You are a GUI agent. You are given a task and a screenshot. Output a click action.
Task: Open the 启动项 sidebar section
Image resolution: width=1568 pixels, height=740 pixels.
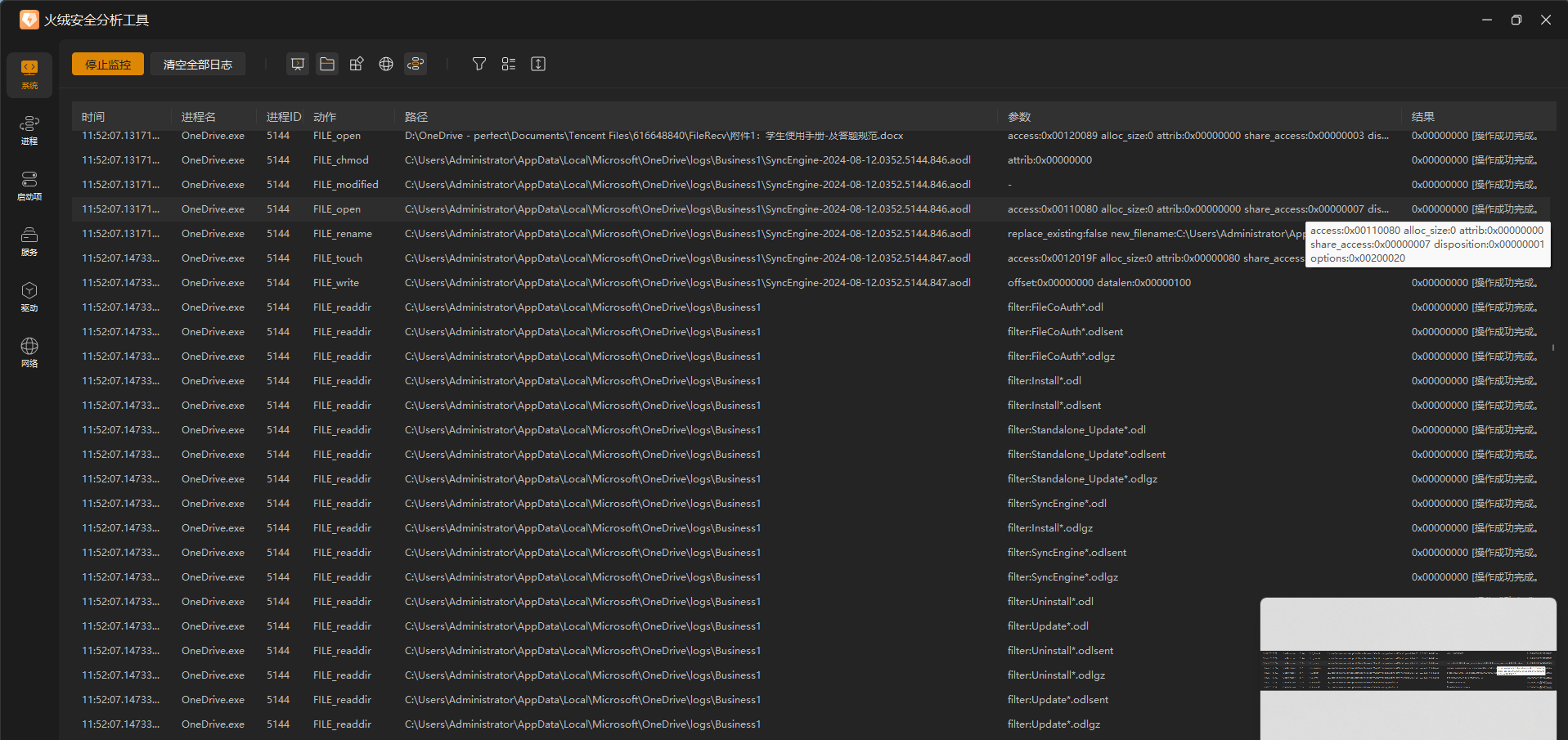(x=29, y=186)
